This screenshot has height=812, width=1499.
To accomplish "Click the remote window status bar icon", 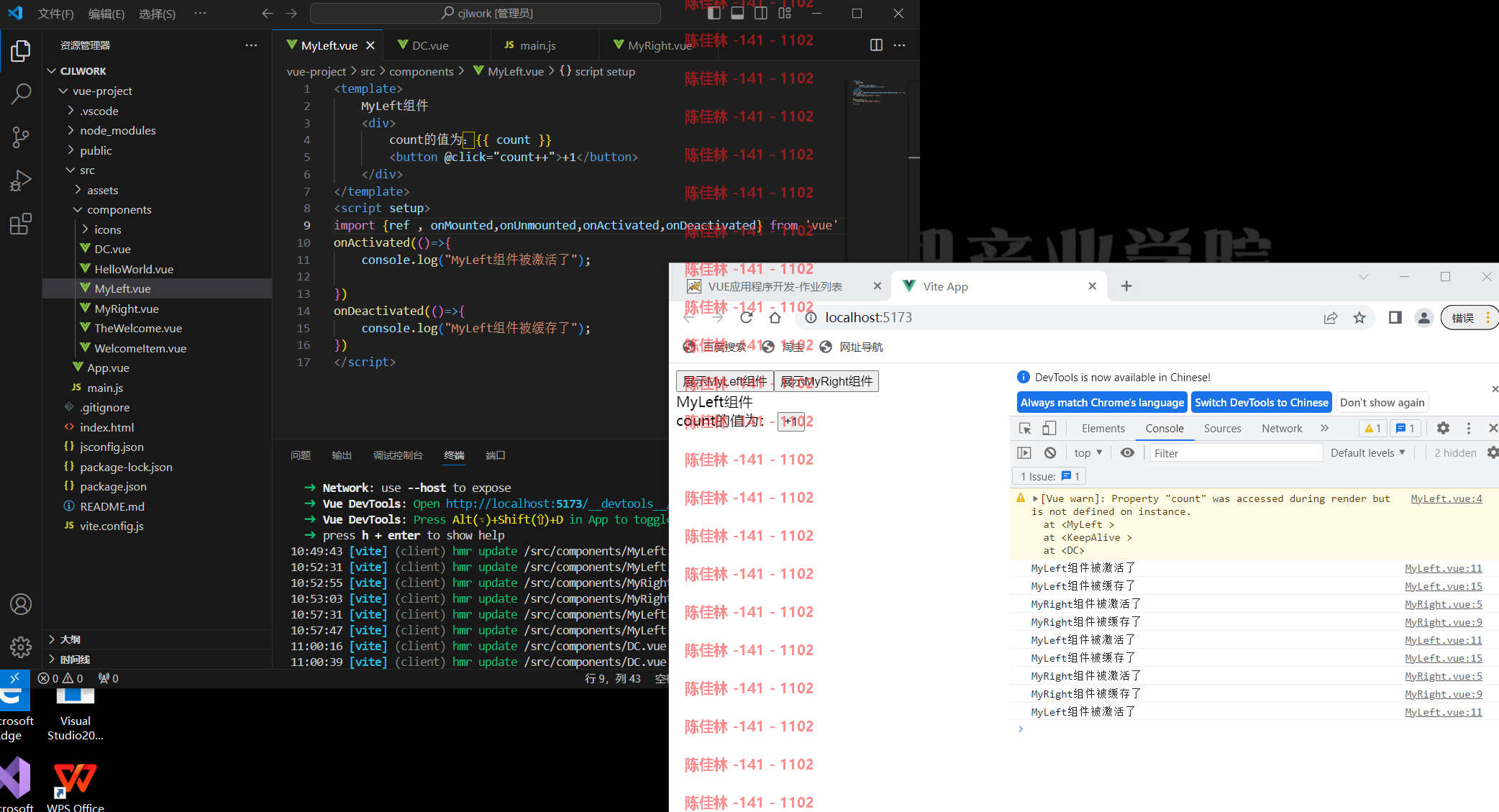I will 14,678.
